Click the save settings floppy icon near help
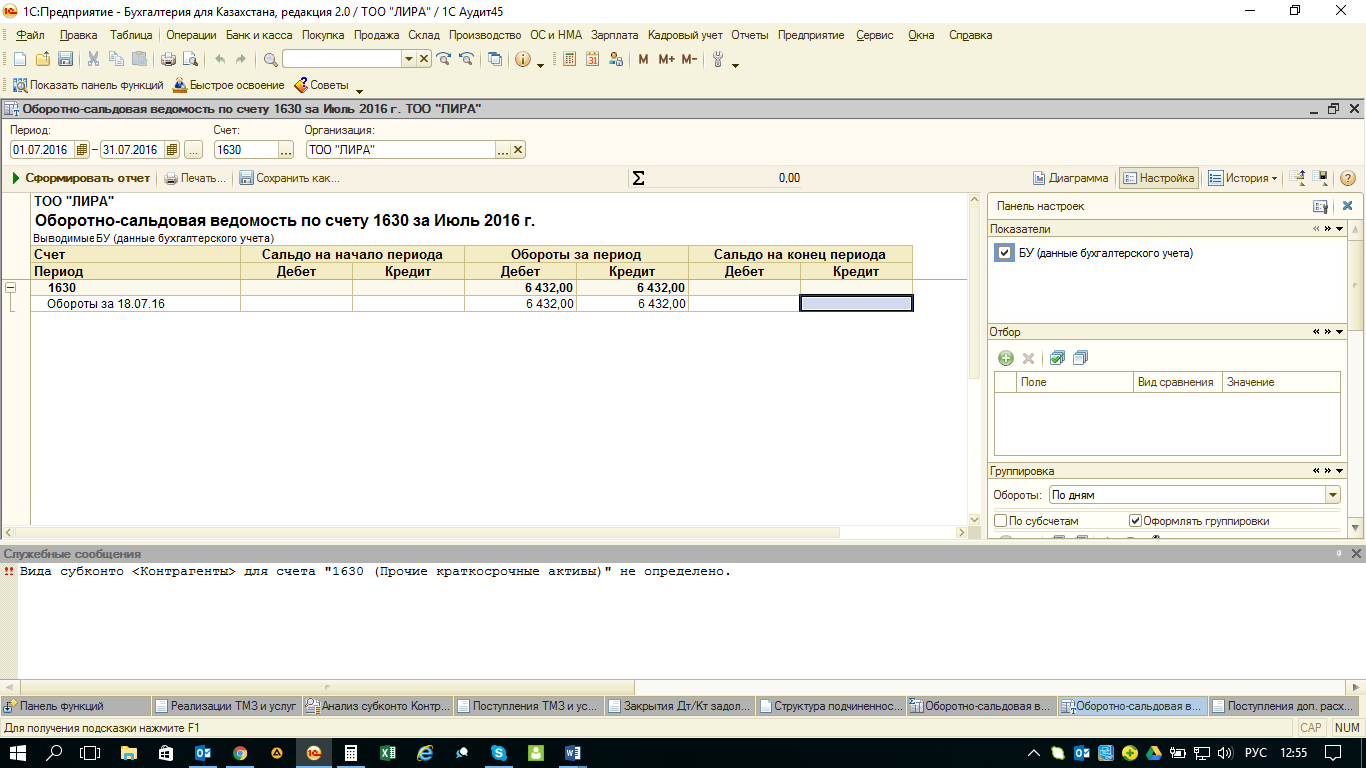Image resolution: width=1366 pixels, height=768 pixels. (1321, 178)
